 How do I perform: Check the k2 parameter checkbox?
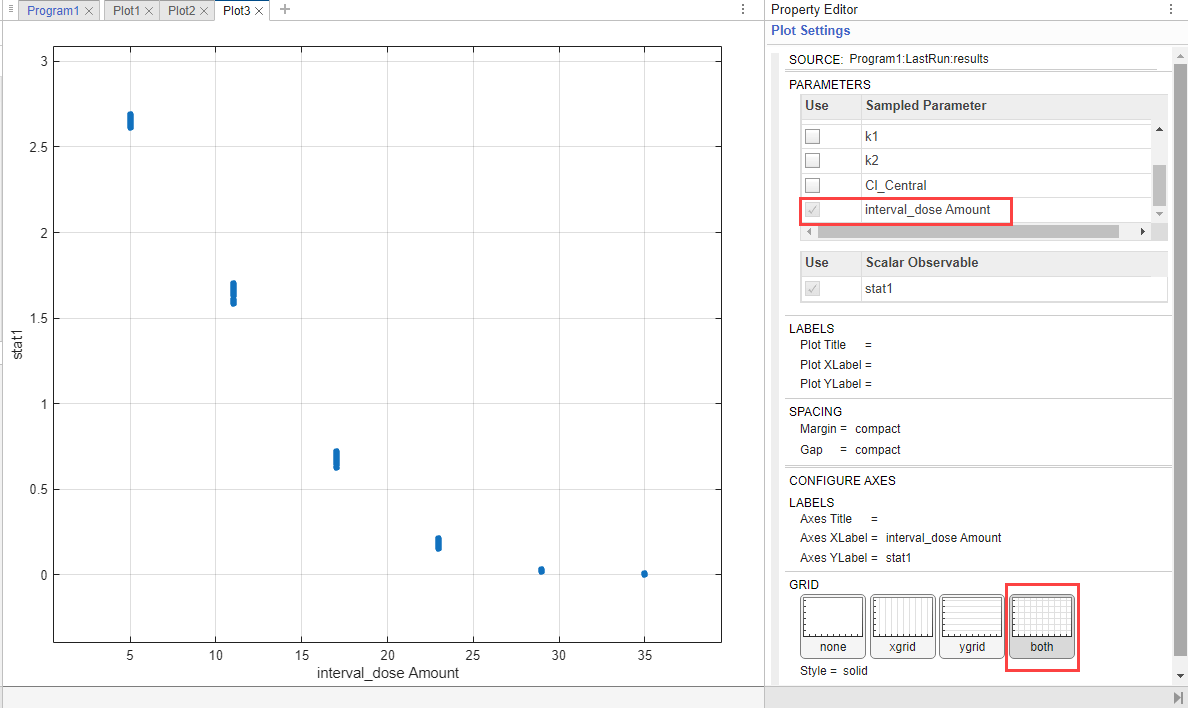(812, 161)
